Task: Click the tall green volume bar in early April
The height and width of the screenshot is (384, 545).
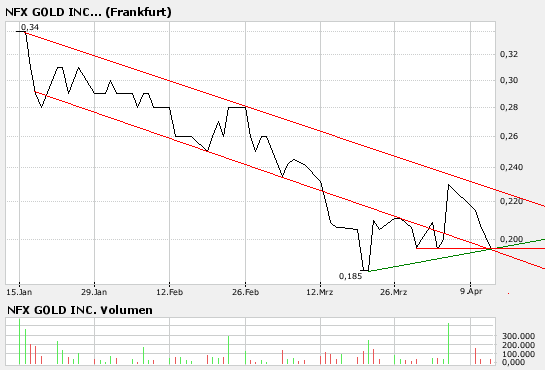Action: pos(448,344)
